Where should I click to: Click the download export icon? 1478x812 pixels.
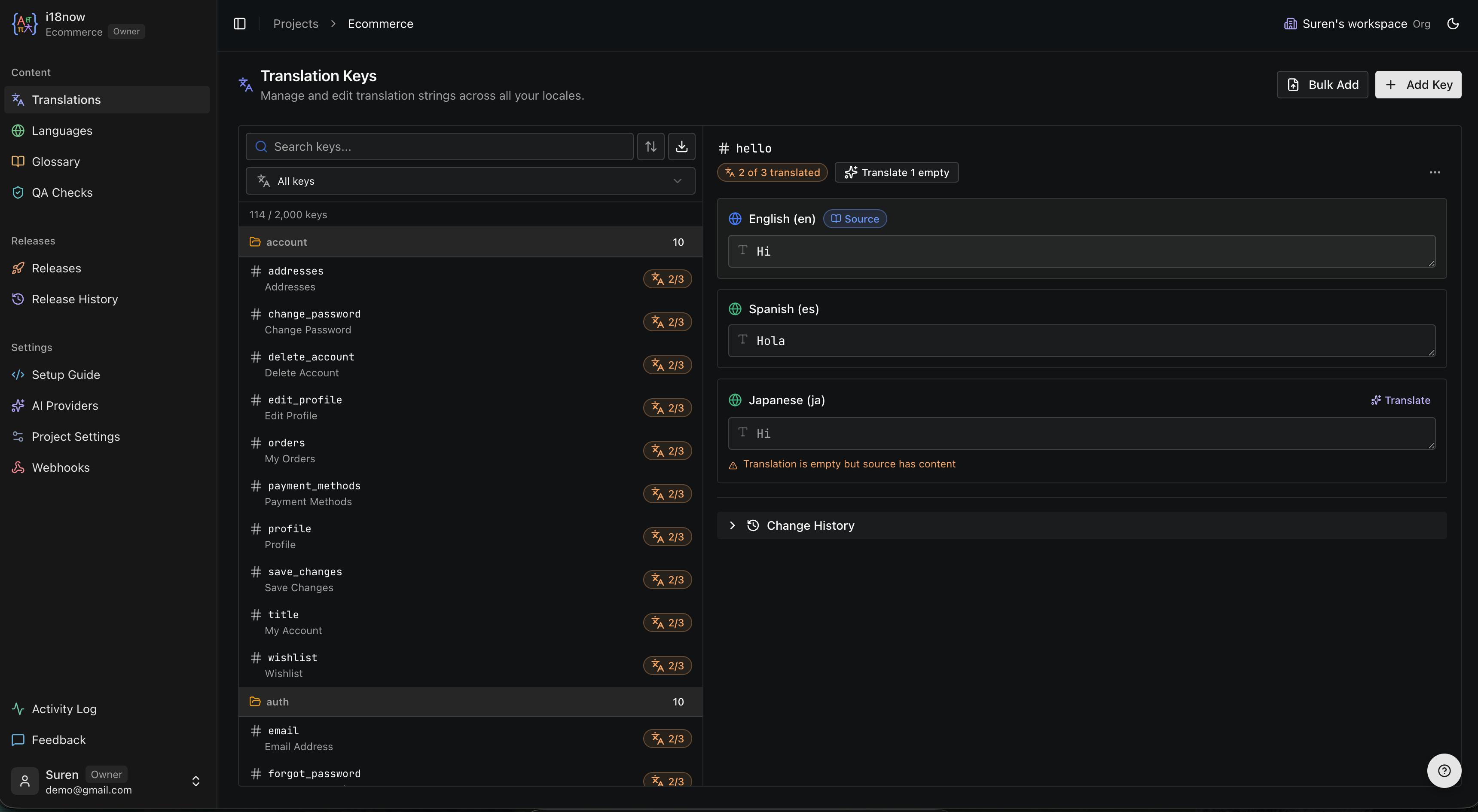click(x=681, y=147)
